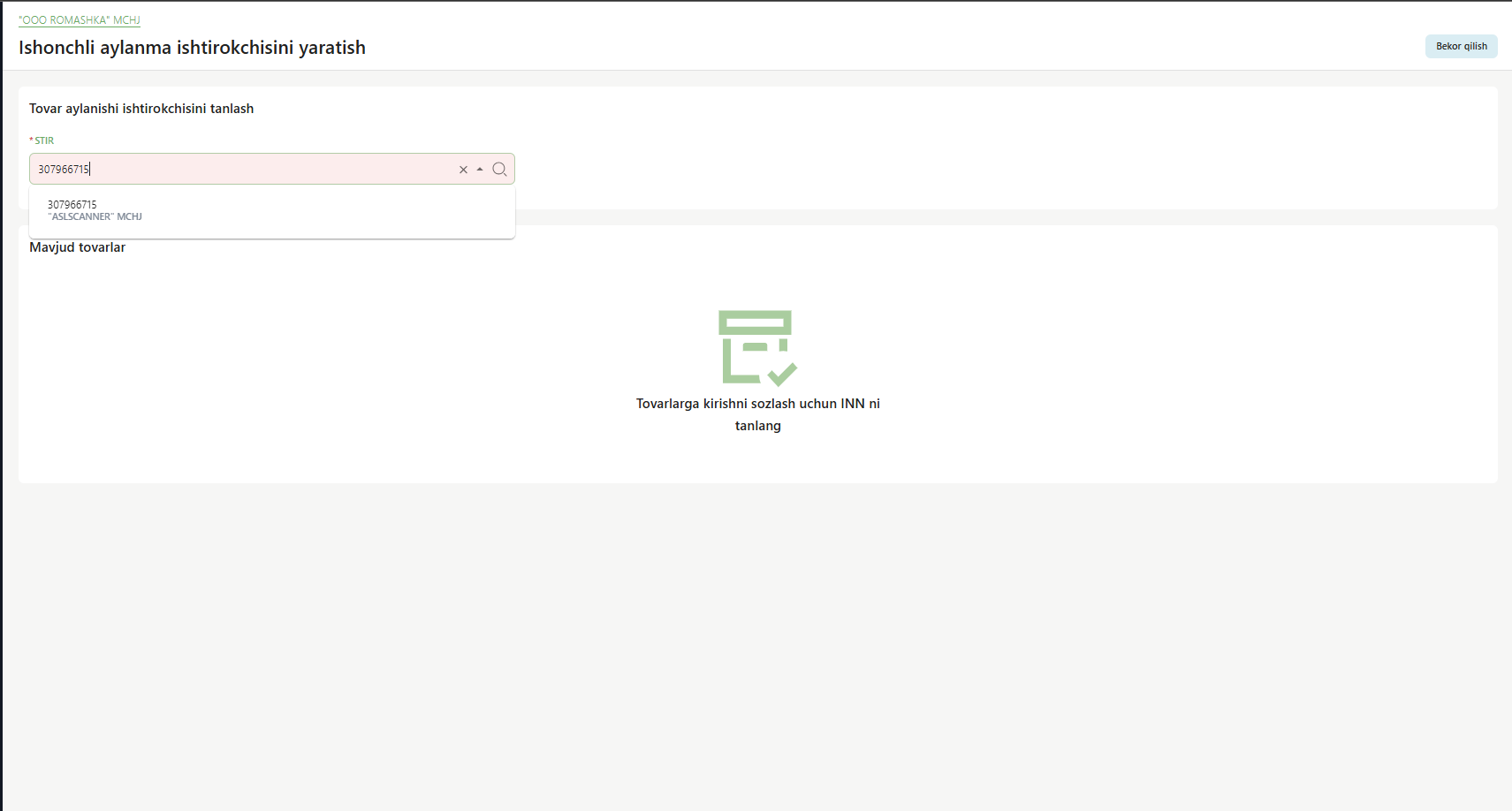Click the "Tovarlarga kirishni sozlash uchun INN ni" message
Viewport: 1512px width, 811px height.
[x=757, y=404]
